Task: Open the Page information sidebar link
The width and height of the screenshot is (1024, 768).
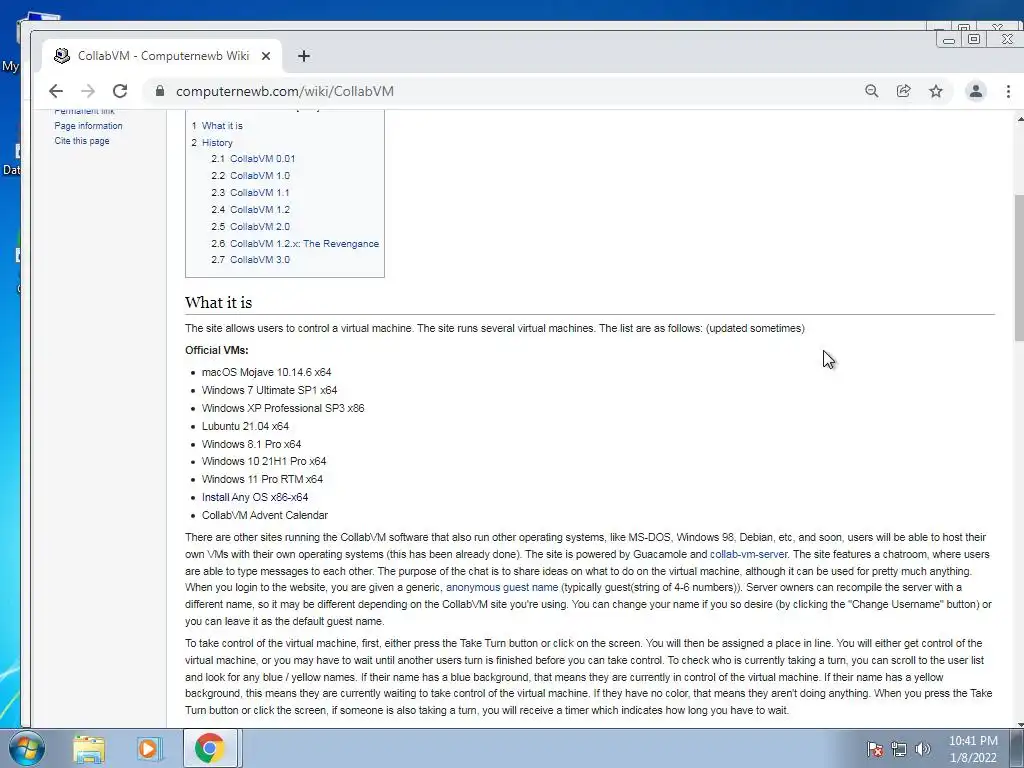Action: (x=88, y=125)
